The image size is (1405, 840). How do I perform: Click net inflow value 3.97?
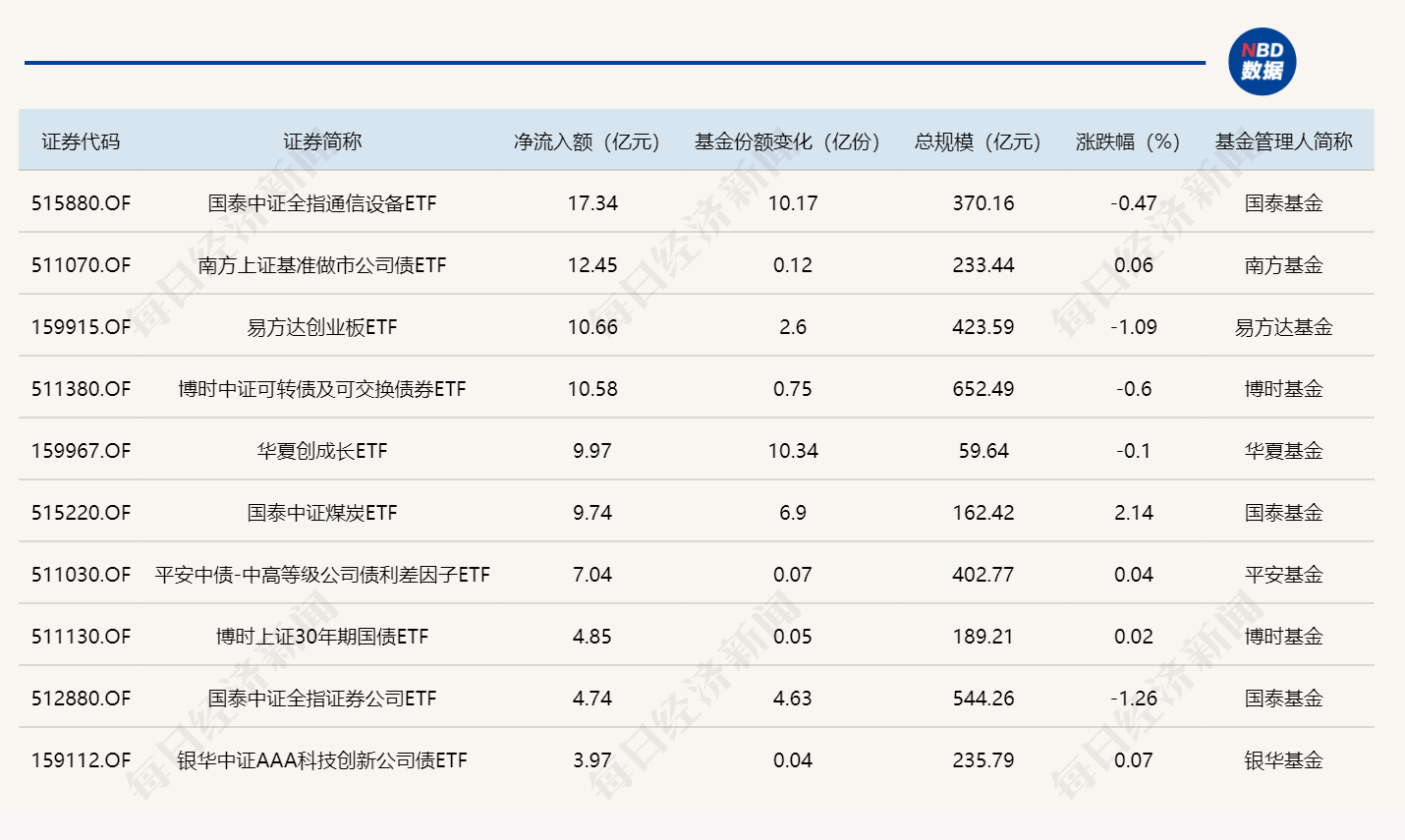[592, 760]
